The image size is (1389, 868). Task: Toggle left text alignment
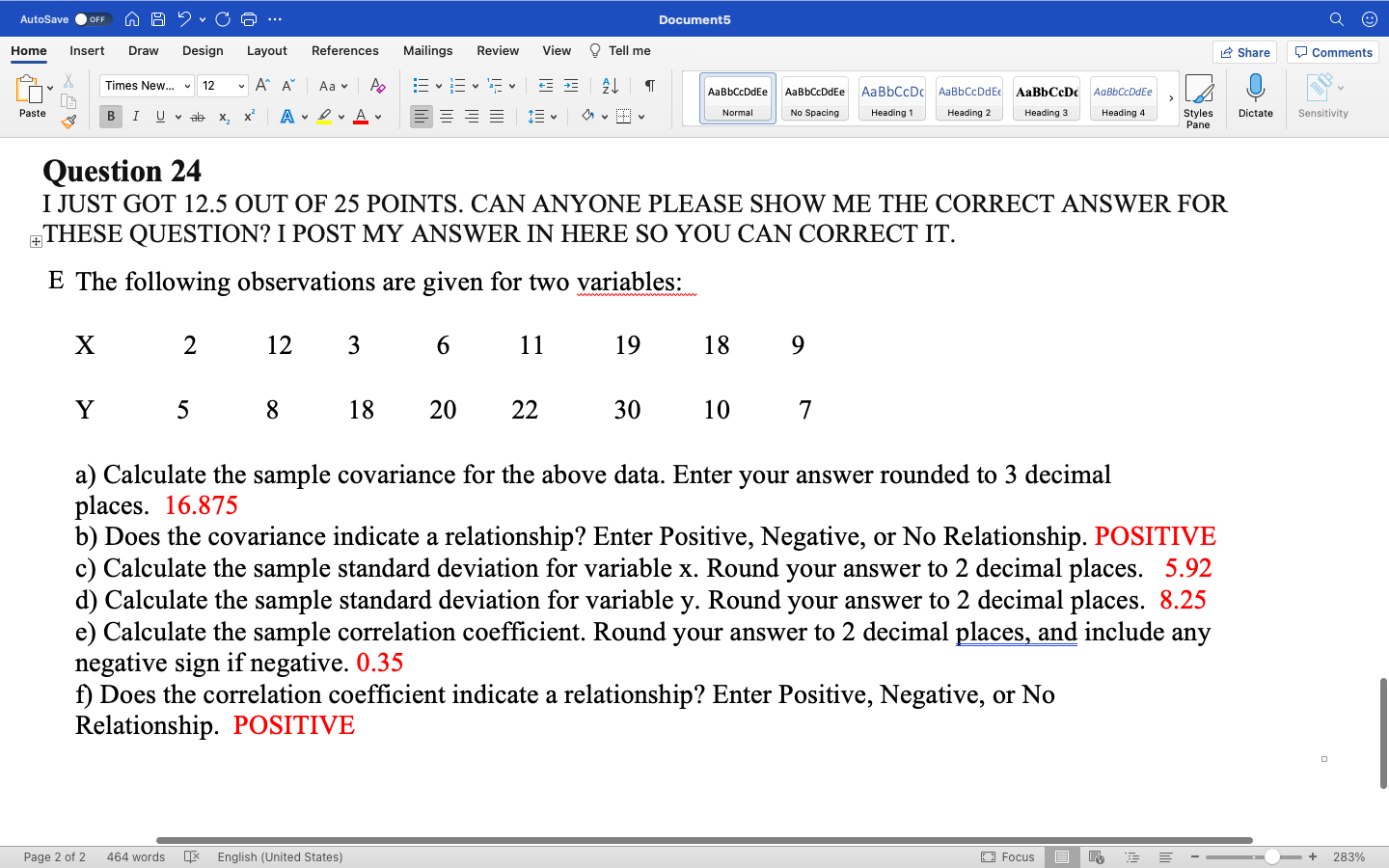pyautogui.click(x=422, y=117)
